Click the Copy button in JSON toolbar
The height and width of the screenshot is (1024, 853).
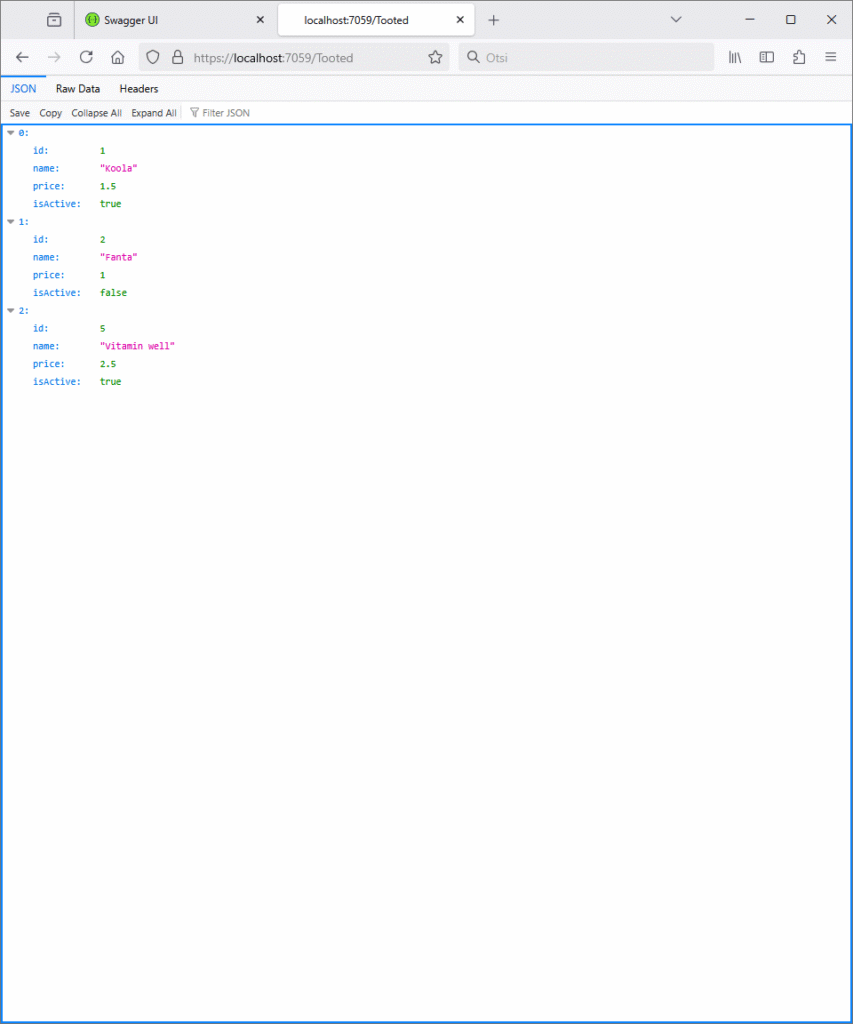[50, 113]
